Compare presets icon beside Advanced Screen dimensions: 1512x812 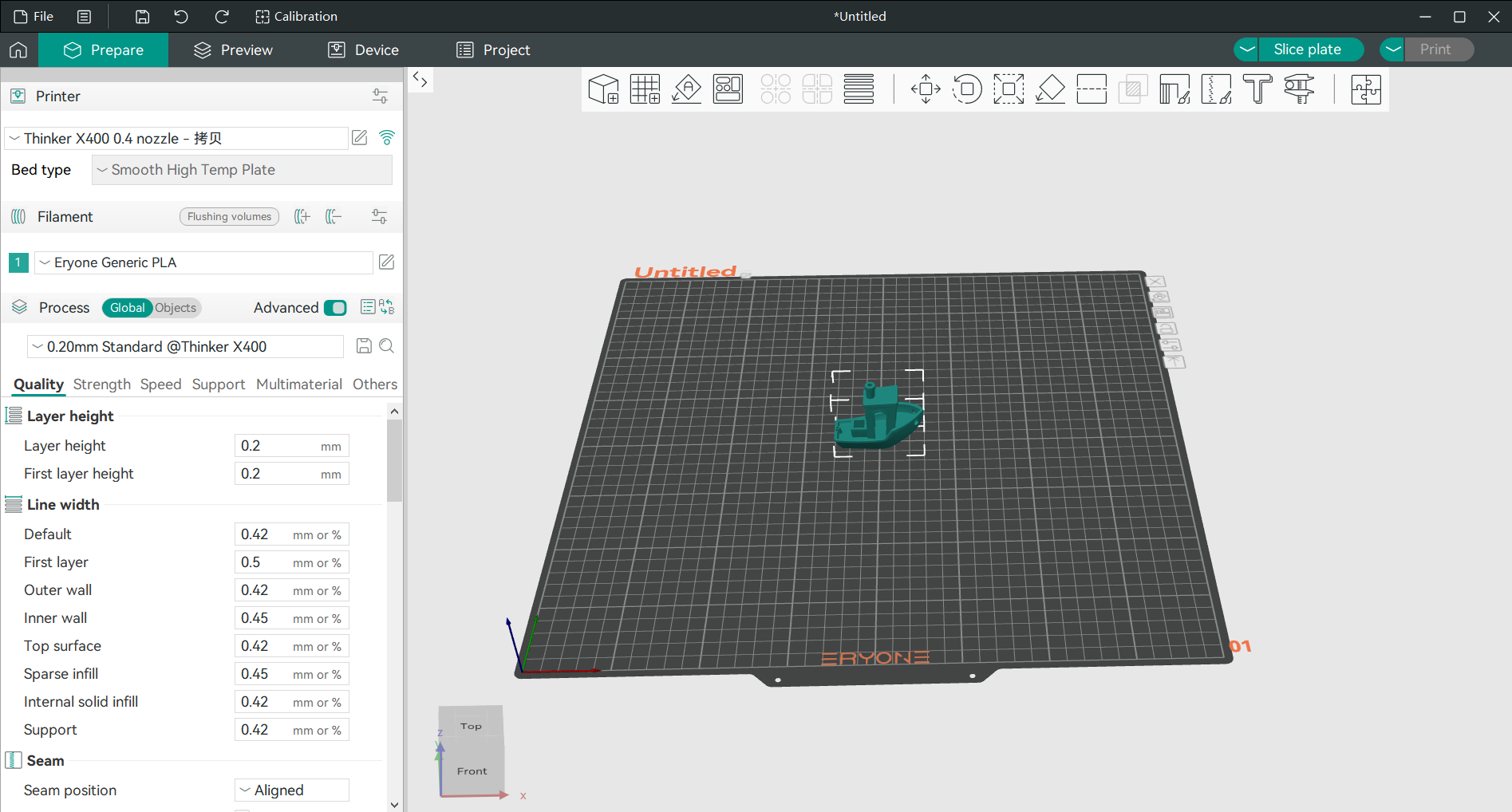tap(388, 307)
